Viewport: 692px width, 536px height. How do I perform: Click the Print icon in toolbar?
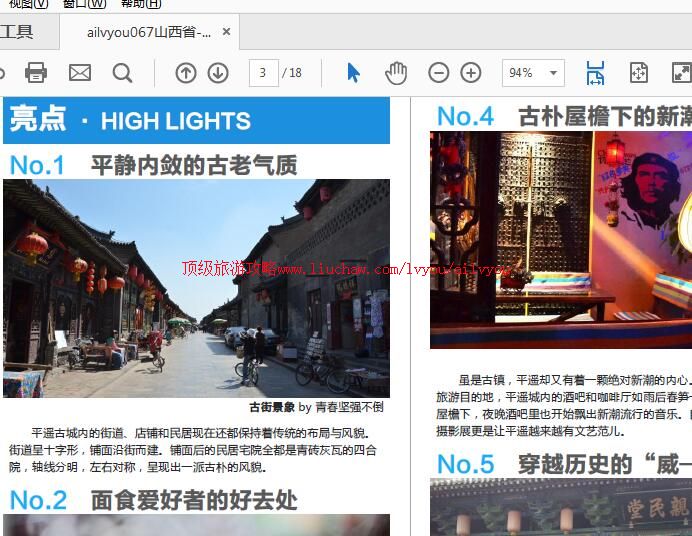point(36,72)
